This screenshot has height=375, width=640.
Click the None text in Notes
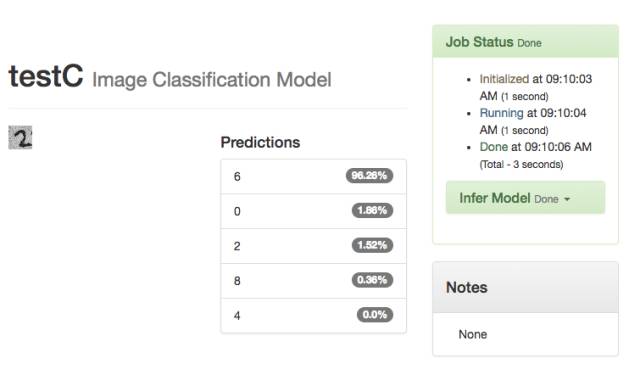(x=473, y=334)
